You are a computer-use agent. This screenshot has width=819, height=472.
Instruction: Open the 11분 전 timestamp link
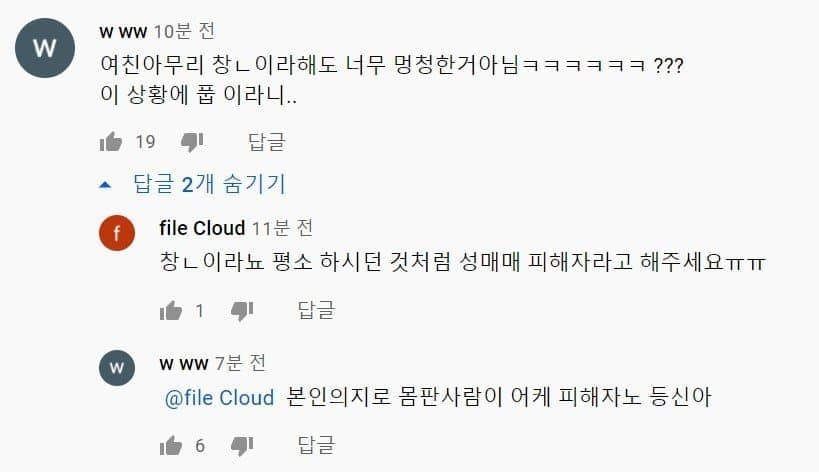283,228
